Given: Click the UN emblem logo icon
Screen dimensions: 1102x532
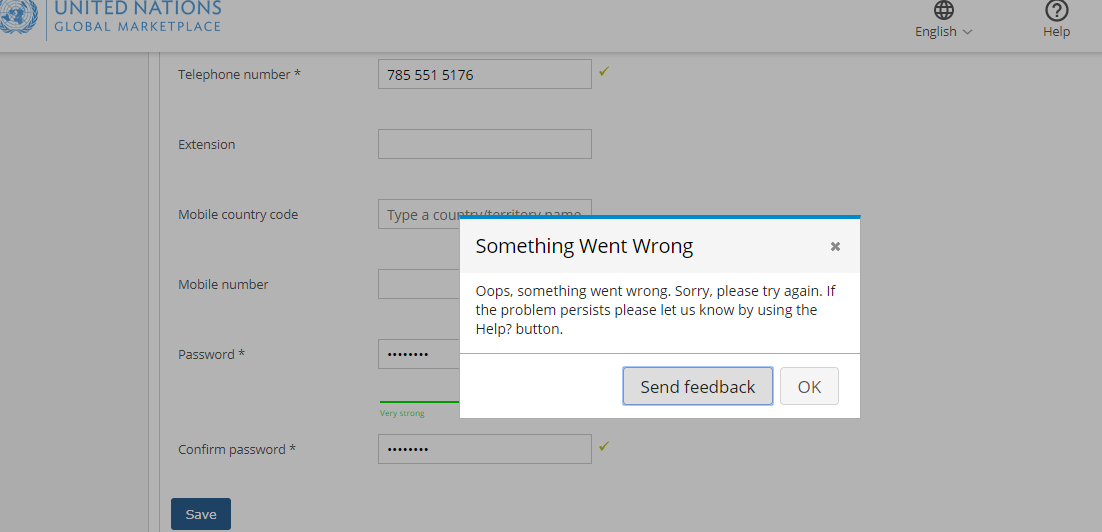Looking at the screenshot, I should point(19,15).
